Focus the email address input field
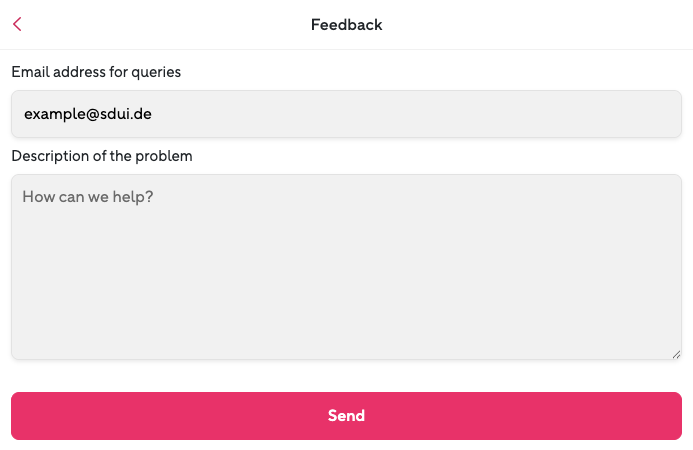Image resolution: width=693 pixels, height=450 pixels. tap(346, 114)
